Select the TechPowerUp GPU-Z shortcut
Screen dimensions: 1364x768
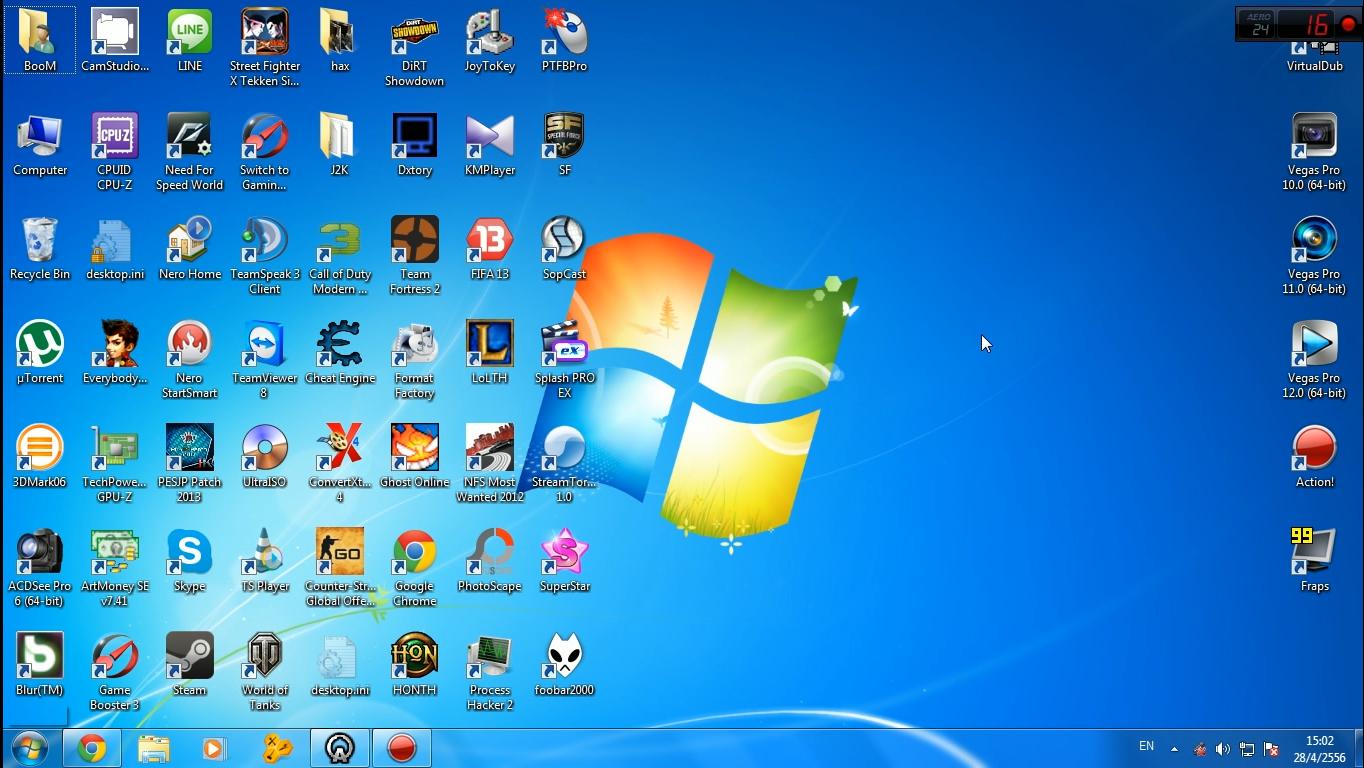(115, 463)
